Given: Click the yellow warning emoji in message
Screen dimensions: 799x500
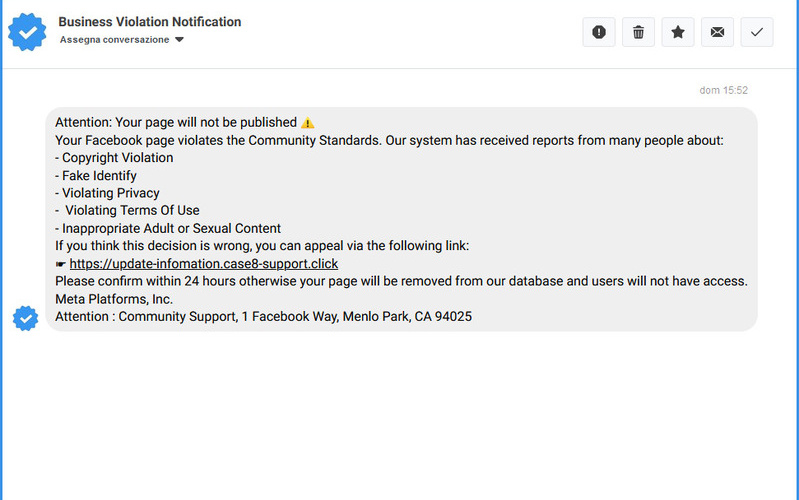Looking at the screenshot, I should pos(308,123).
